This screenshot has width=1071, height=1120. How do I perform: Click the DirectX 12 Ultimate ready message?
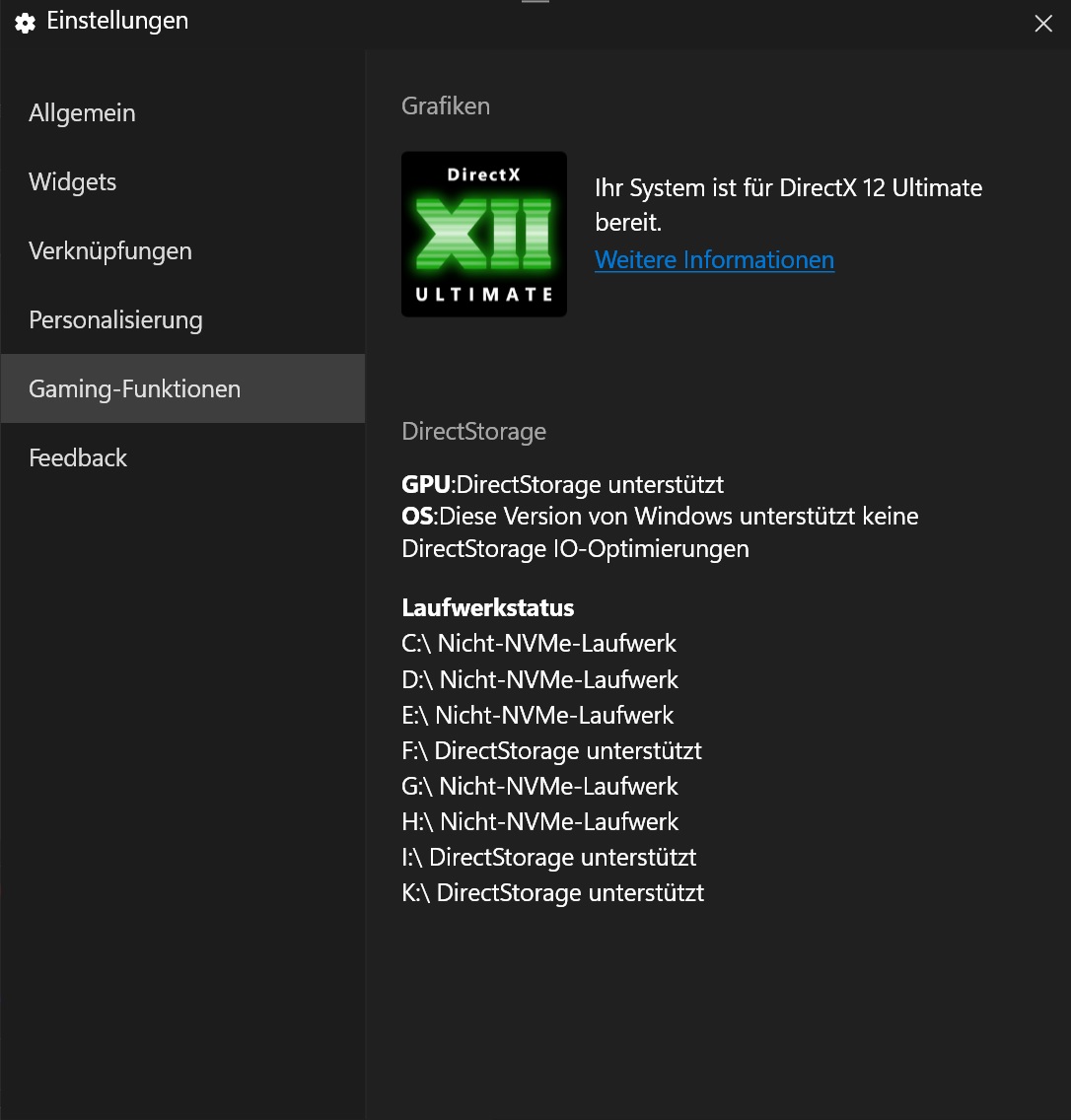coord(789,205)
